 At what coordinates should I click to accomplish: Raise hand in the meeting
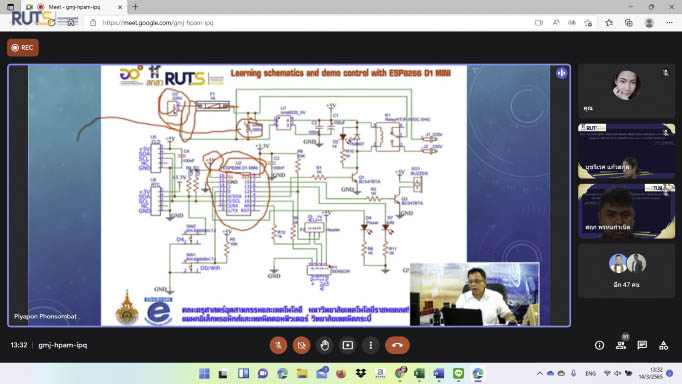[x=324, y=345]
